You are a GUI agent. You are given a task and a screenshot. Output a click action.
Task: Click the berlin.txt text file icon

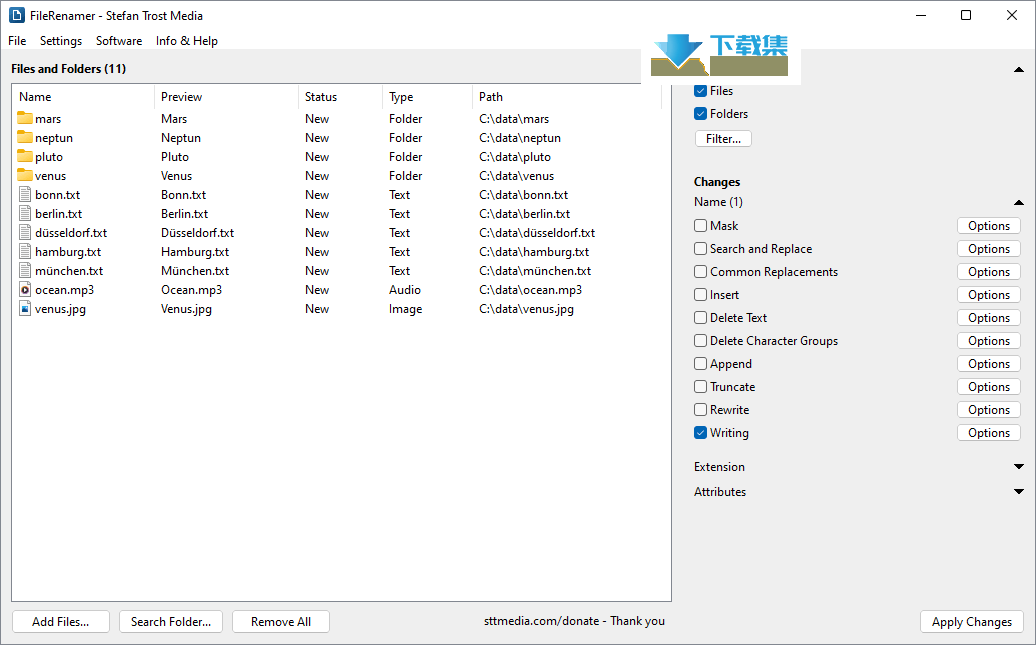[x=25, y=213]
